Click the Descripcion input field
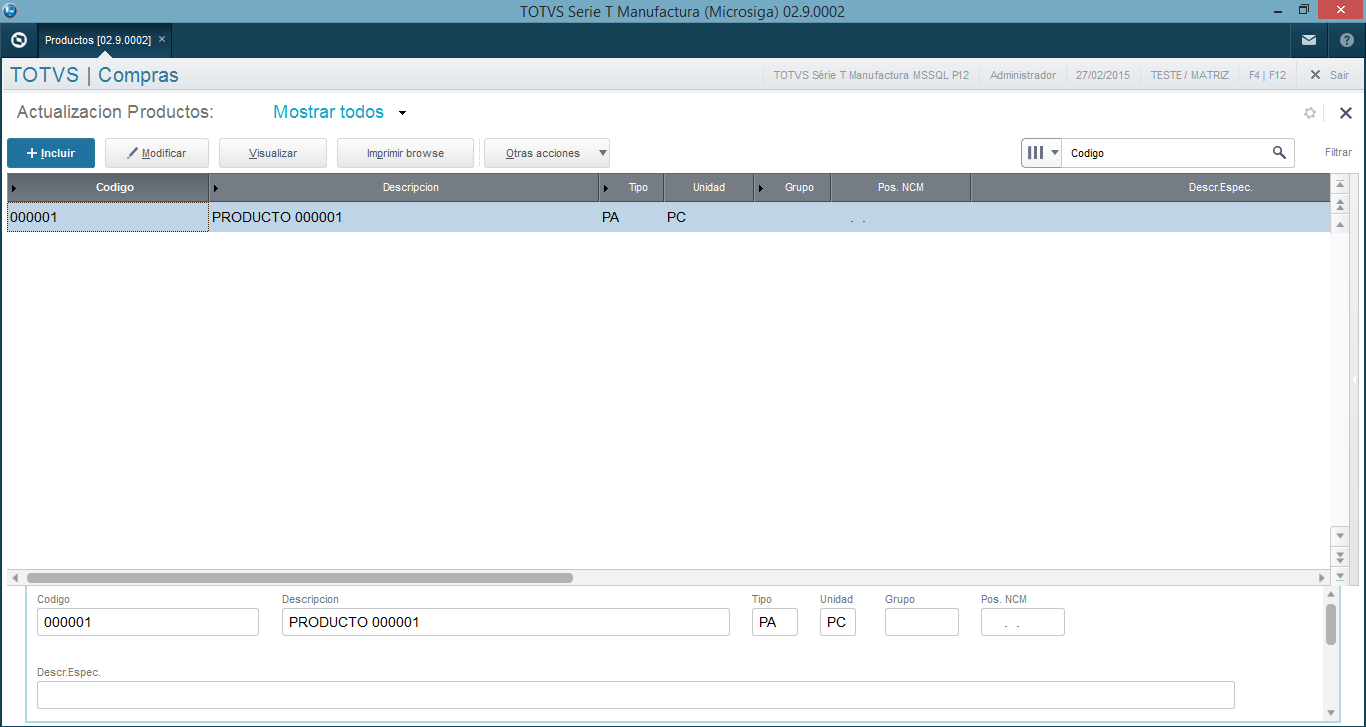The width and height of the screenshot is (1366, 727). click(505, 622)
